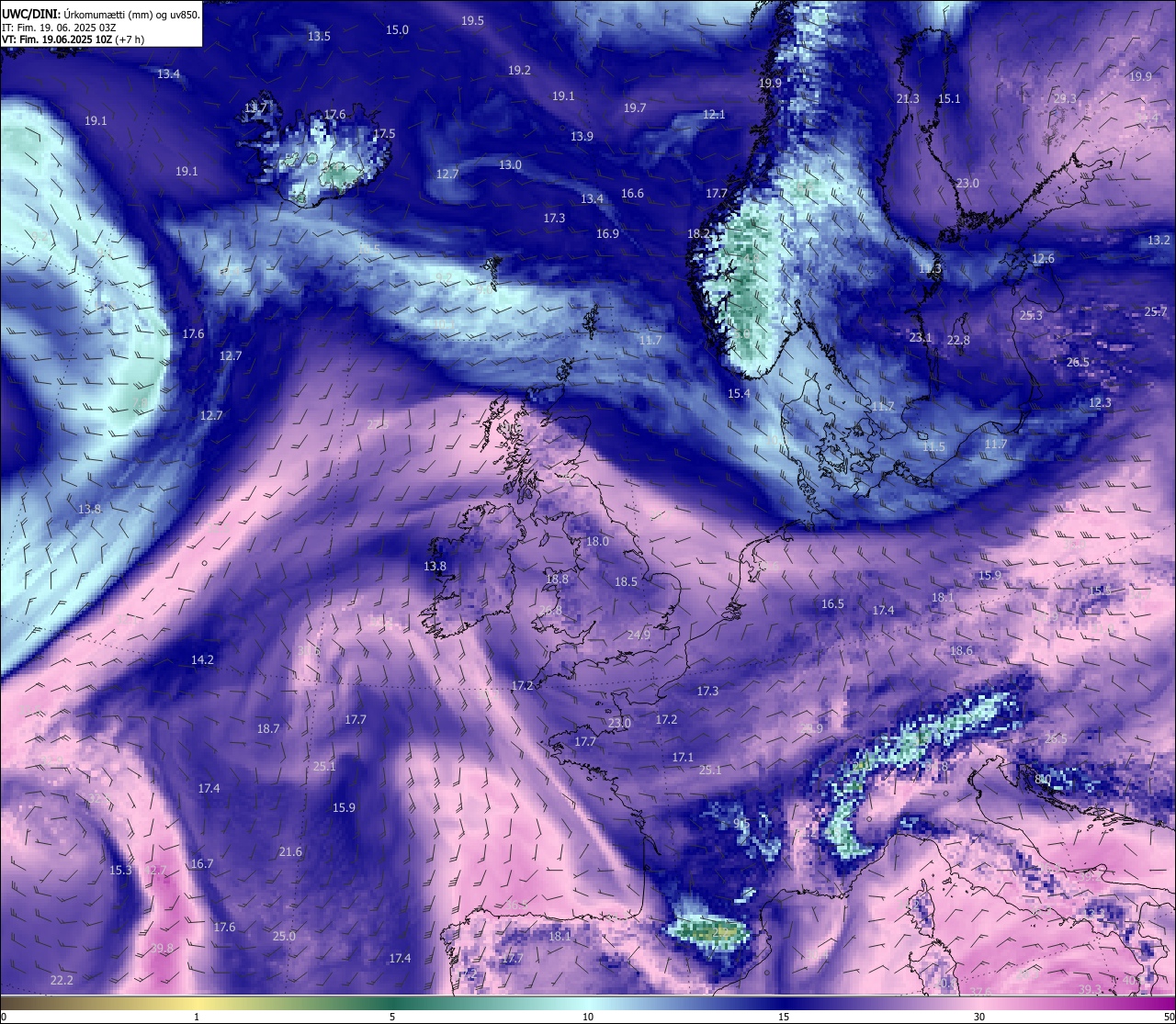This screenshot has width=1176, height=1024.
Task: Select the '18.2' label off Norway's coast
Action: tap(699, 234)
